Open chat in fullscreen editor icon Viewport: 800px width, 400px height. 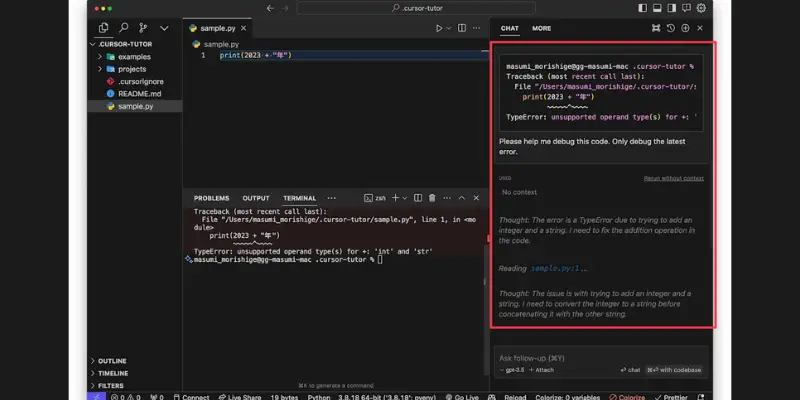(x=656, y=29)
